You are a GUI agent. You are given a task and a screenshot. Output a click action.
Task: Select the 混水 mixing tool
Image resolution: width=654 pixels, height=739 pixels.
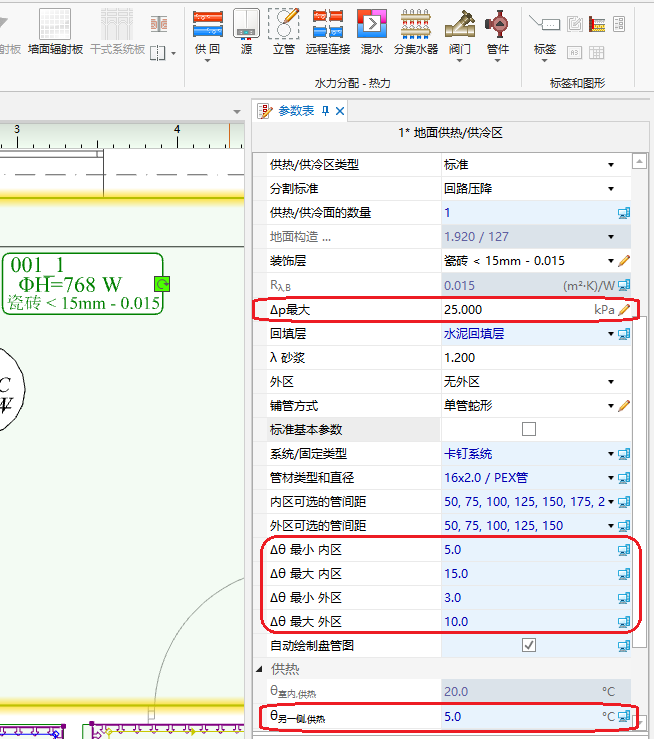pyautogui.click(x=371, y=30)
